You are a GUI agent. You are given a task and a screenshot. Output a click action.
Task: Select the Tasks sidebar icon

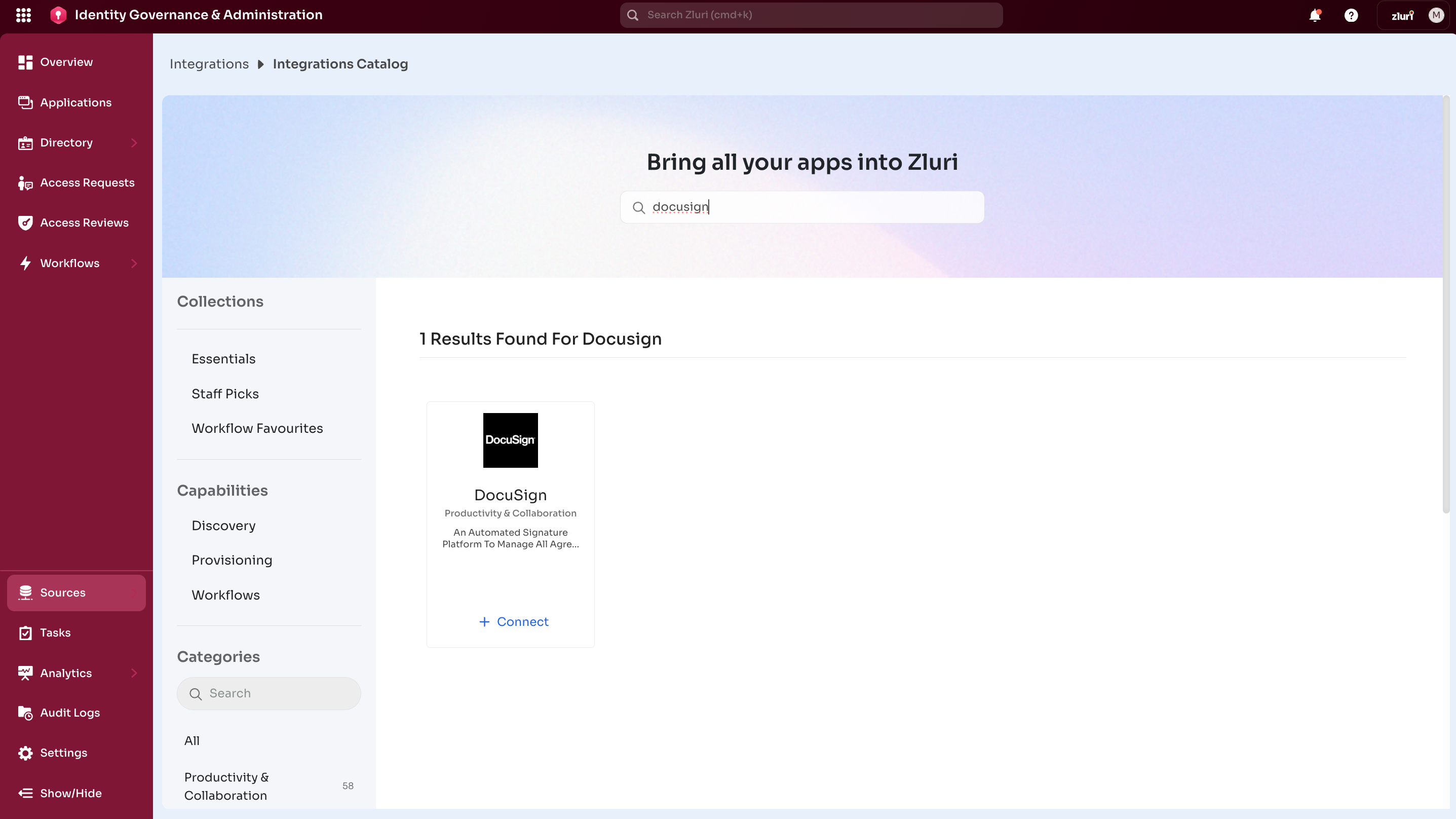coord(55,632)
